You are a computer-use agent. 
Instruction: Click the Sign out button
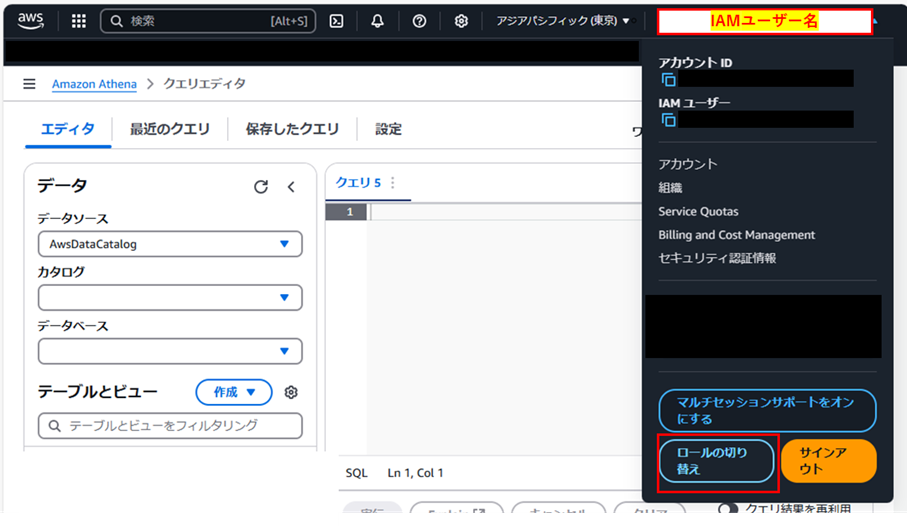tap(828, 461)
